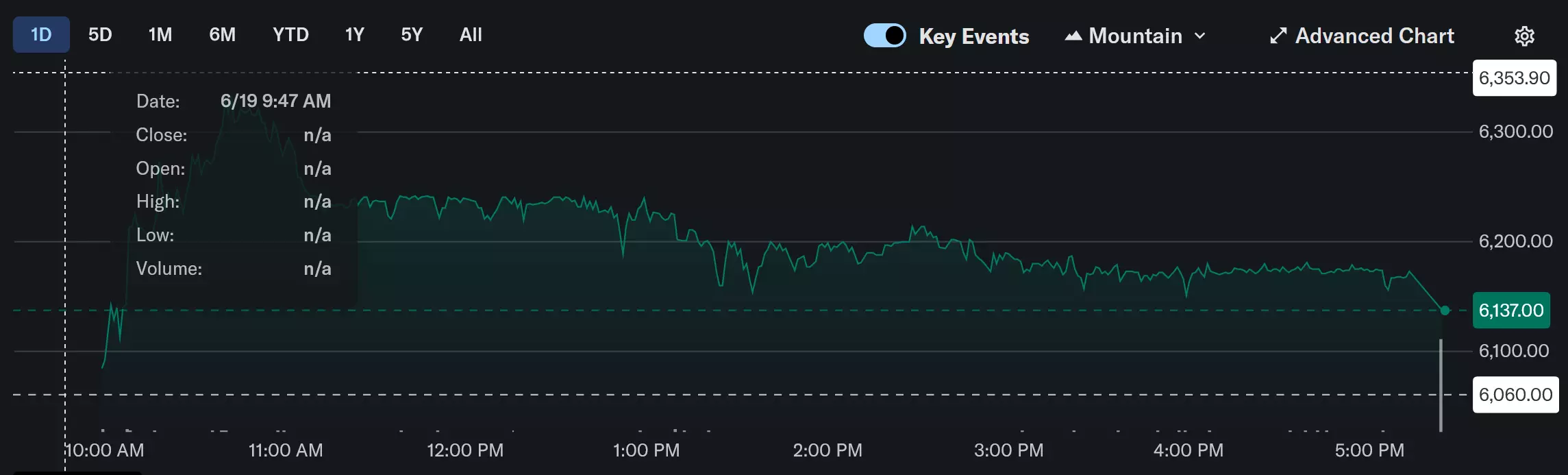
Task: Open the Mountain chart type dropdown
Action: [1135, 36]
